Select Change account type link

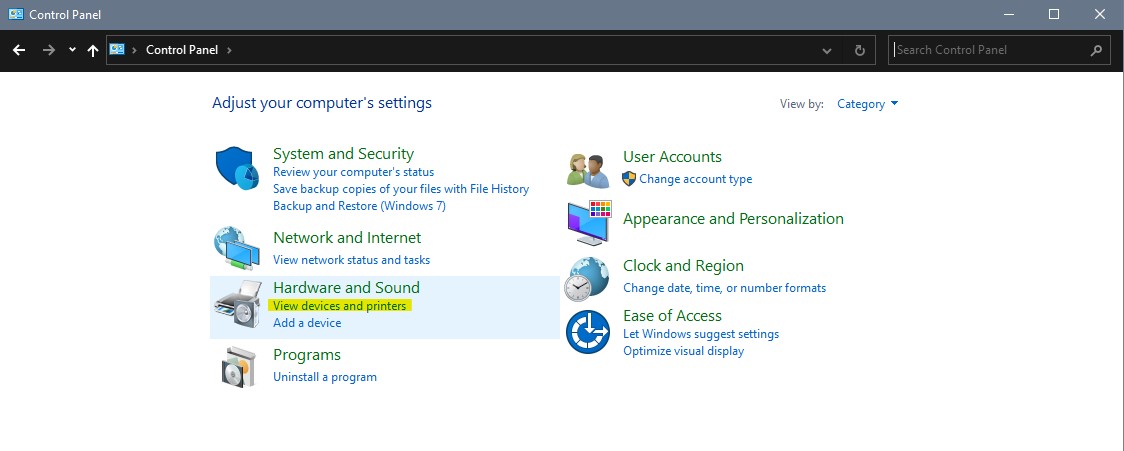(695, 179)
